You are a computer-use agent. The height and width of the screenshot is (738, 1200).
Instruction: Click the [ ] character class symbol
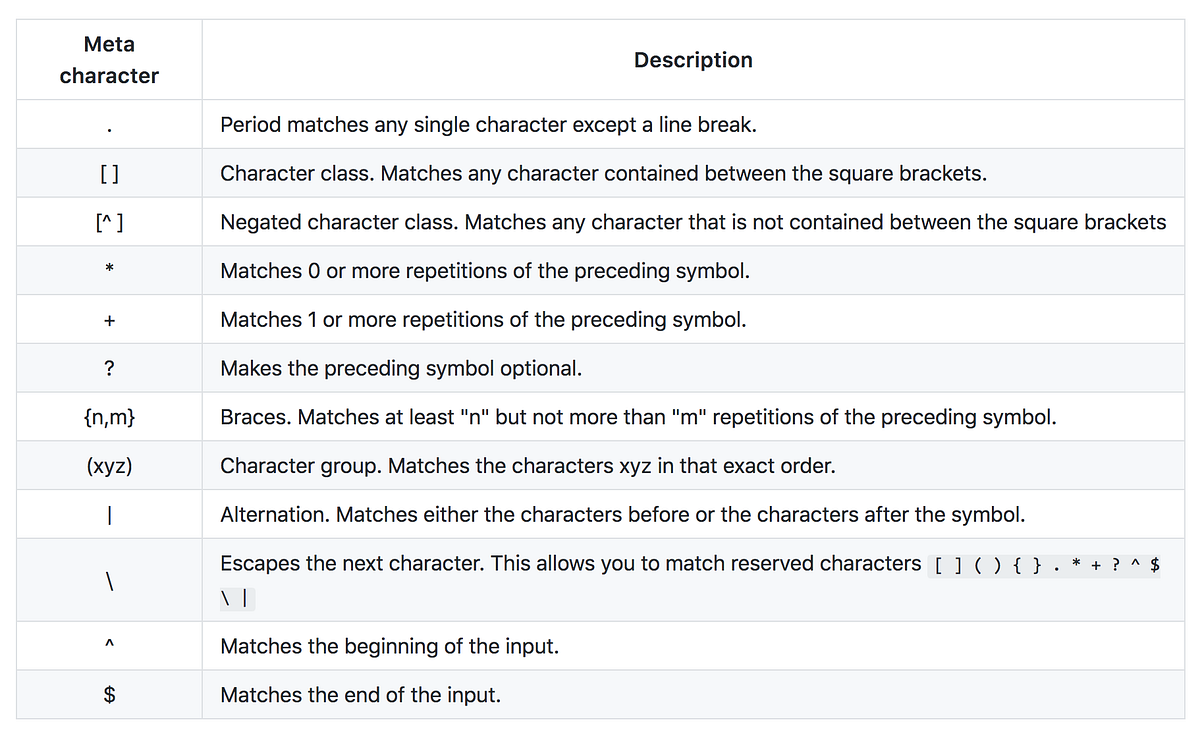(109, 173)
